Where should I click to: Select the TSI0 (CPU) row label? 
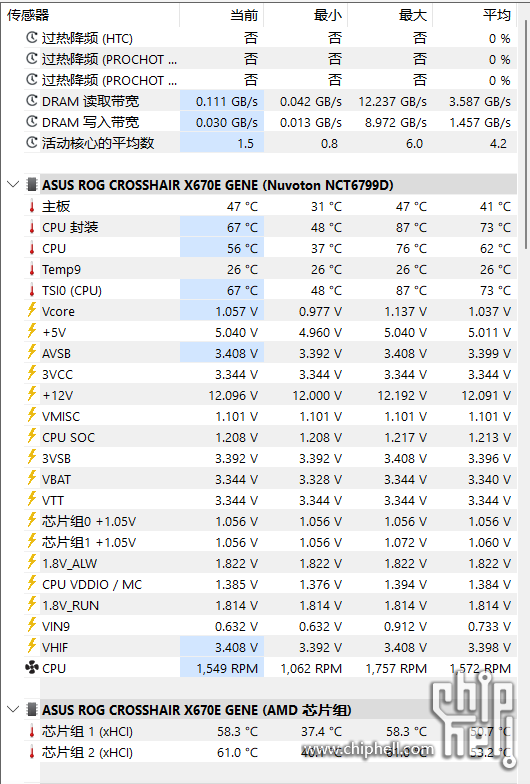(x=72, y=290)
